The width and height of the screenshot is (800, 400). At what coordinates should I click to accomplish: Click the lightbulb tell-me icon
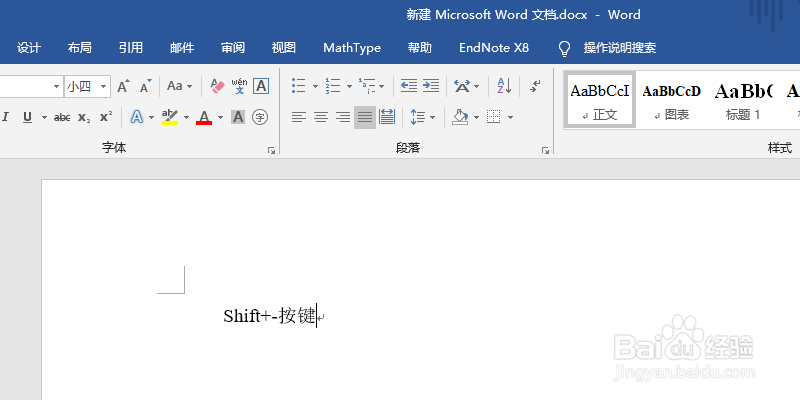(564, 48)
